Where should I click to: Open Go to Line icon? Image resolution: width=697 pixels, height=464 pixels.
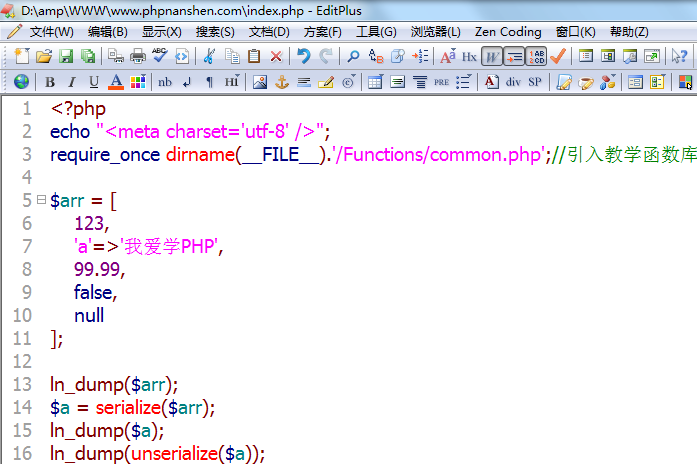(x=420, y=56)
